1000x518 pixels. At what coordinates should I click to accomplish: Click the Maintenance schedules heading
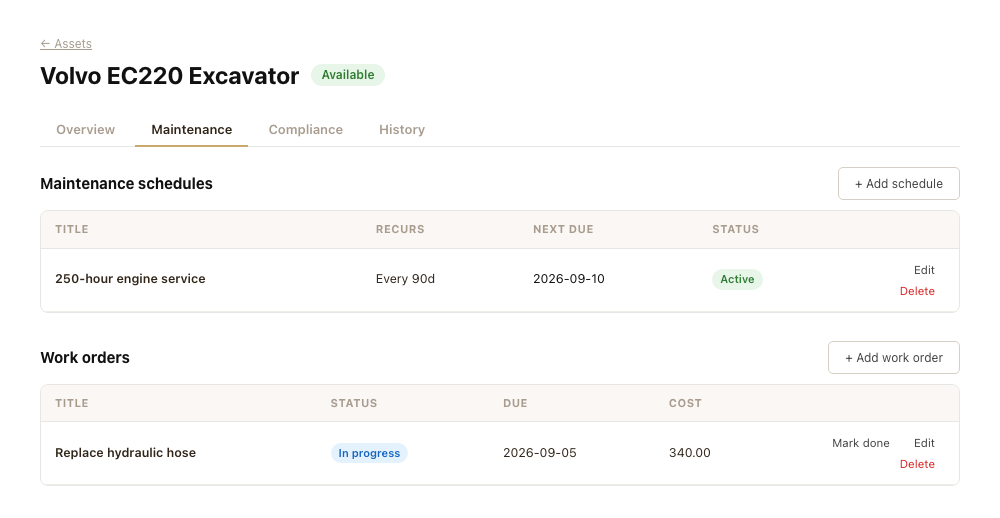pos(126,184)
